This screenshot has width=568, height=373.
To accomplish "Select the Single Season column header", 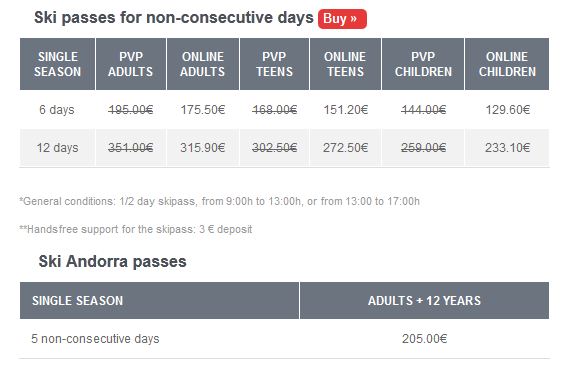I will [57, 64].
